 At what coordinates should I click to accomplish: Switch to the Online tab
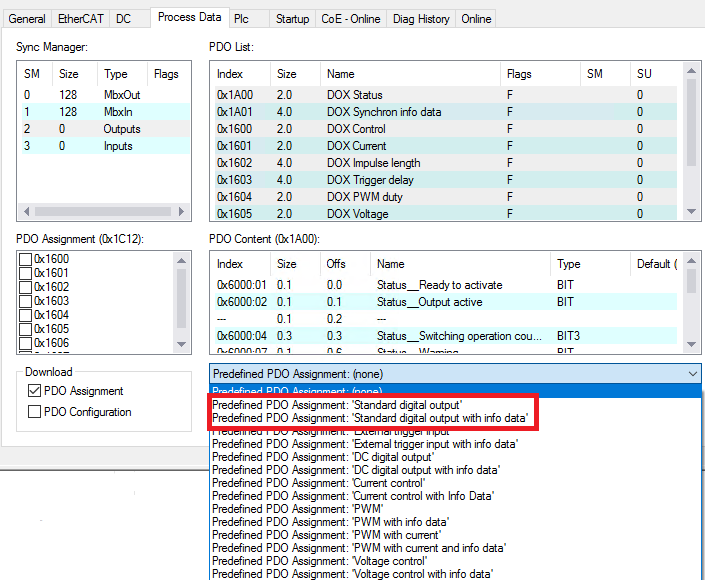pyautogui.click(x=476, y=19)
